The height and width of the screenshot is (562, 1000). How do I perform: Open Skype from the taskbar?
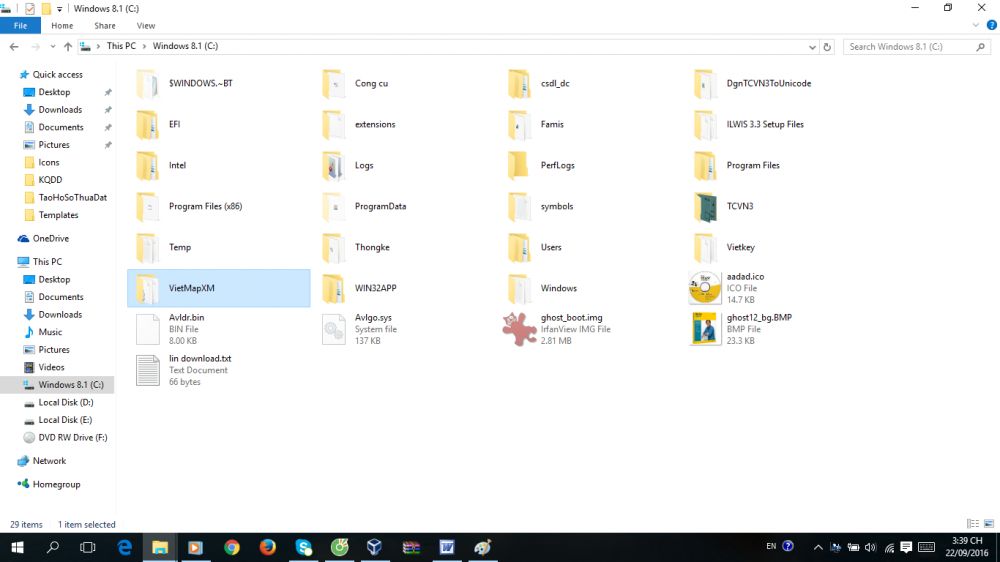303,547
